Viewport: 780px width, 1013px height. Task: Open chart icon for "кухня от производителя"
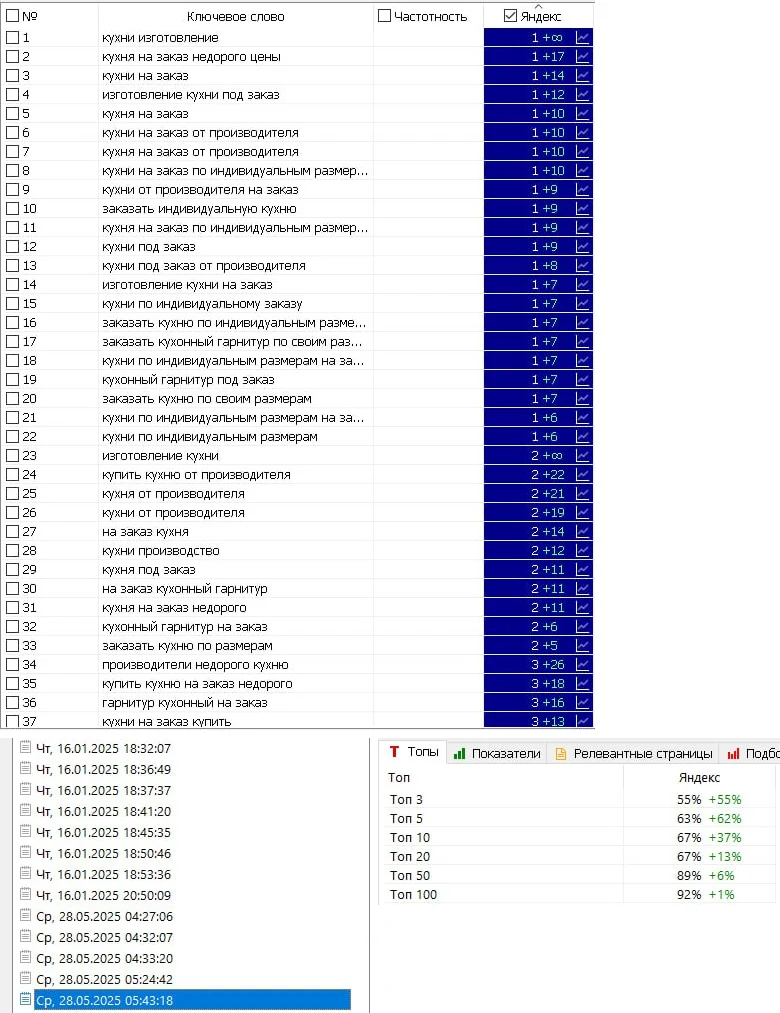(x=582, y=494)
